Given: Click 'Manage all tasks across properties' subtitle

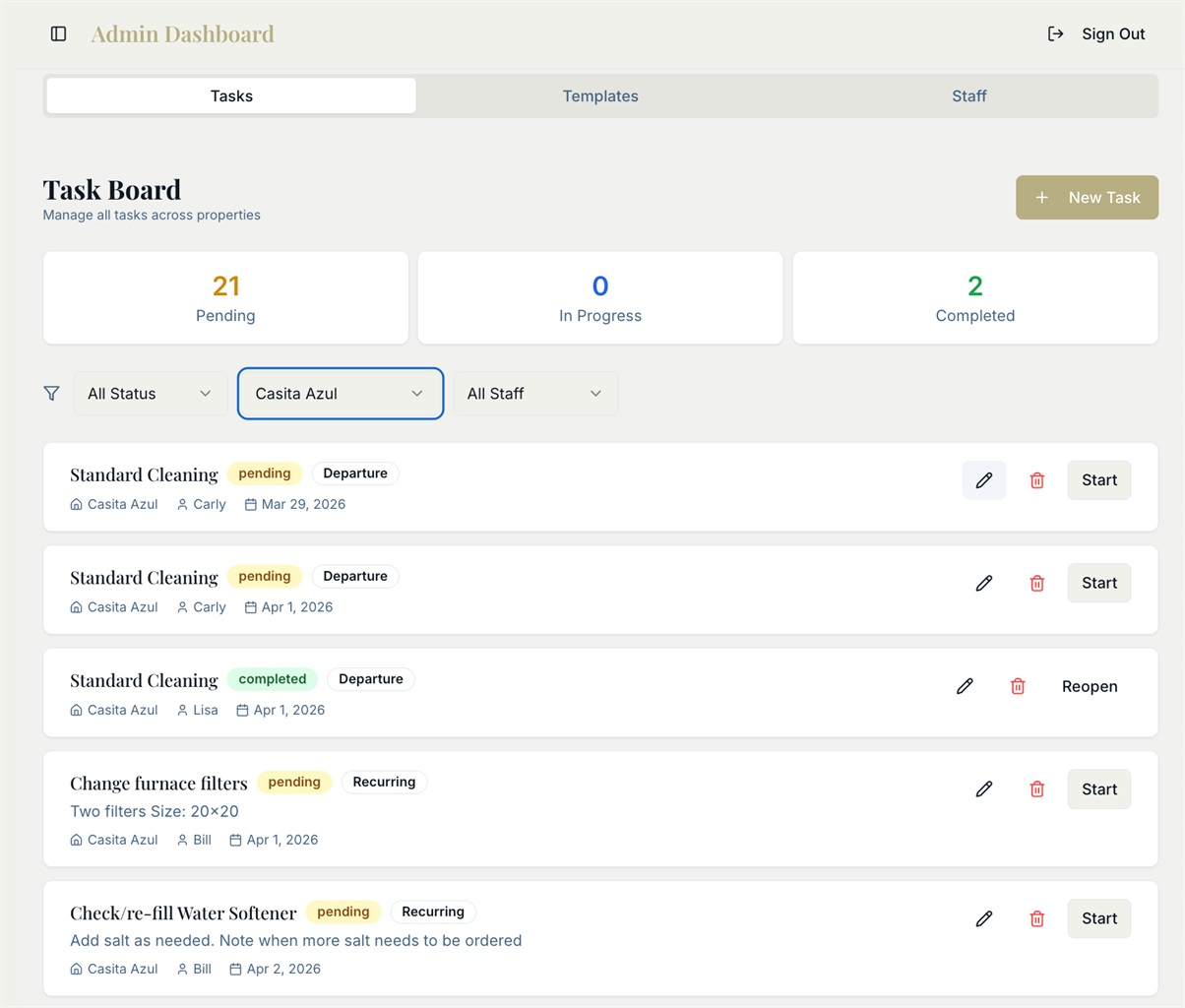Looking at the screenshot, I should pos(152,215).
